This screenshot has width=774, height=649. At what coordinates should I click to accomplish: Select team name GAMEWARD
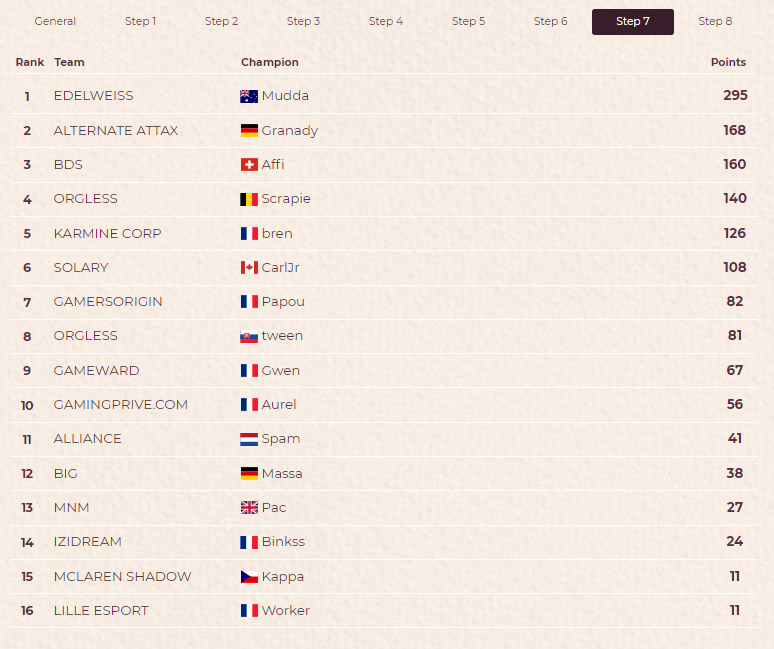coord(96,371)
